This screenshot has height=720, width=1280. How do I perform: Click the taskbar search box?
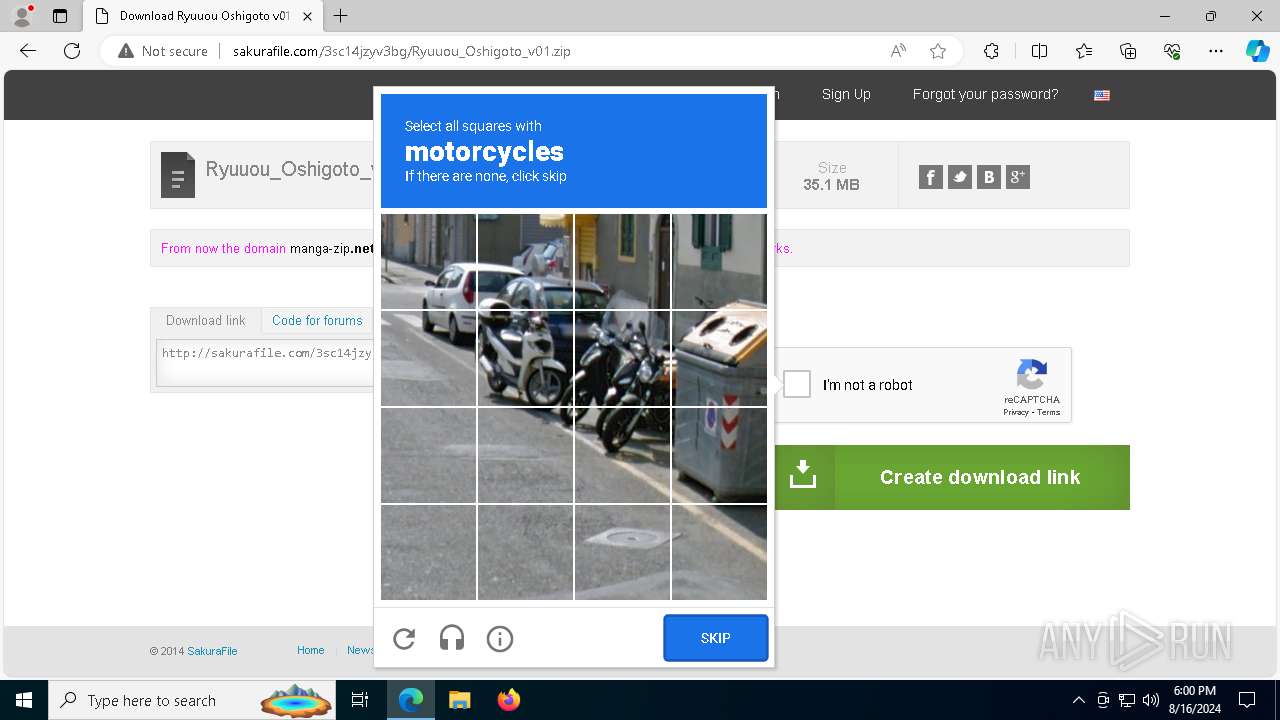click(193, 700)
